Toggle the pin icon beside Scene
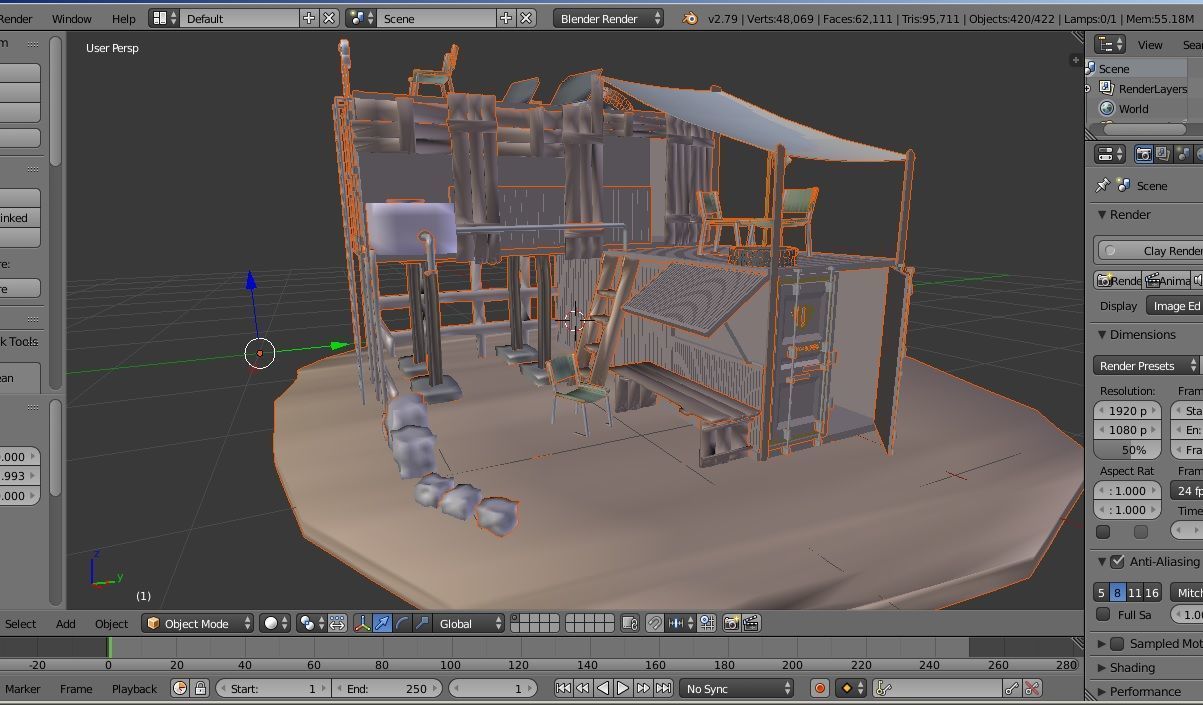 (1102, 185)
